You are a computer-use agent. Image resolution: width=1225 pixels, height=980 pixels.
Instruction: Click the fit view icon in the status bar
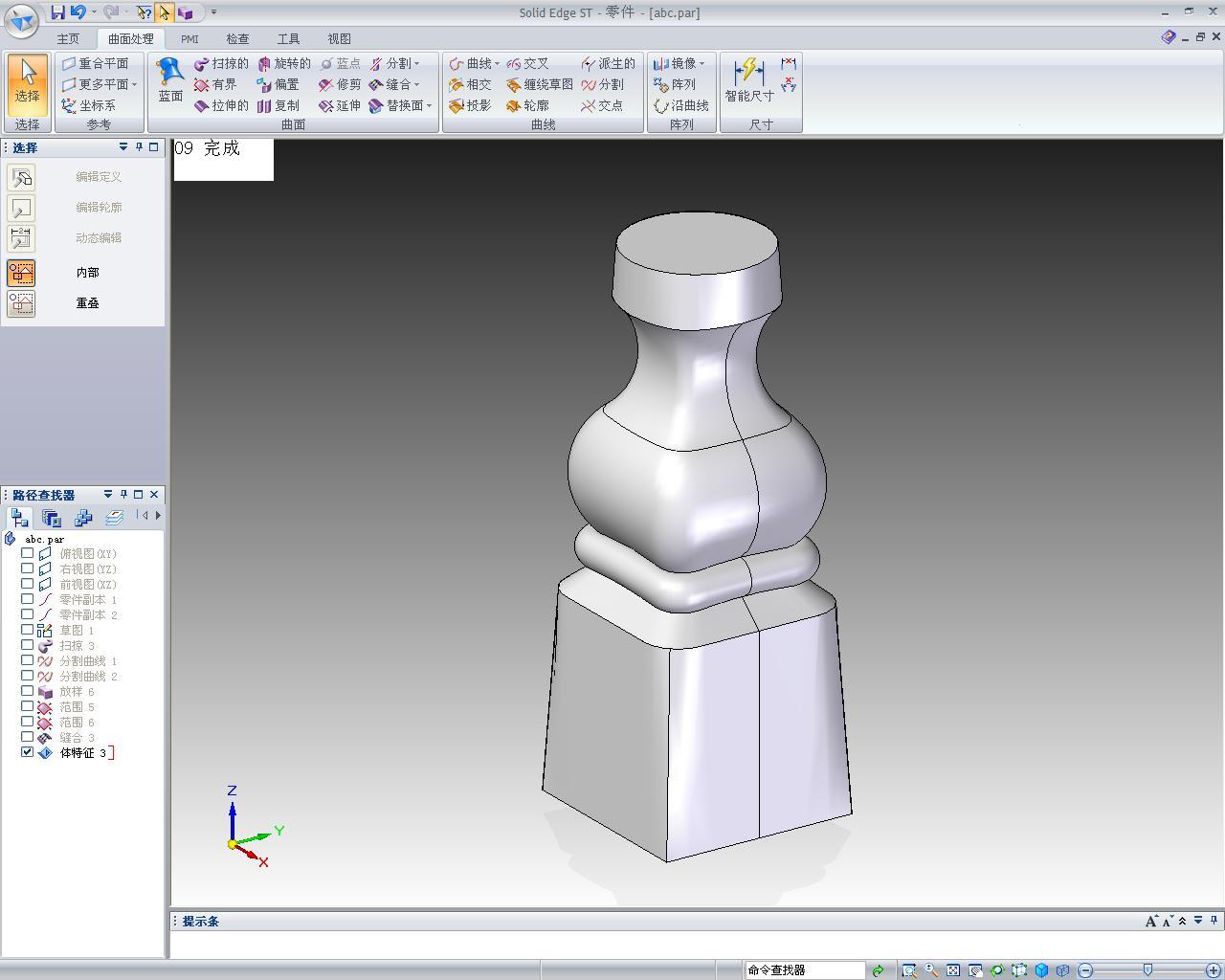pyautogui.click(x=953, y=970)
